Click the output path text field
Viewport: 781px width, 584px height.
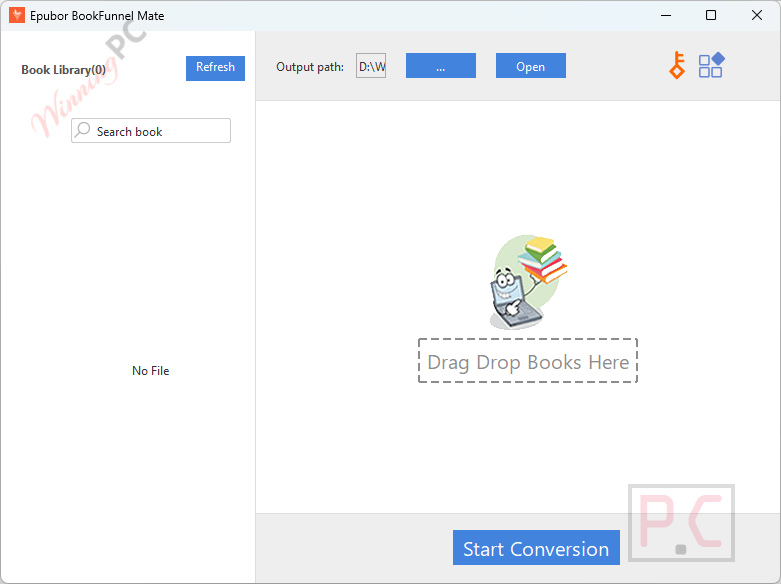pyautogui.click(x=371, y=66)
